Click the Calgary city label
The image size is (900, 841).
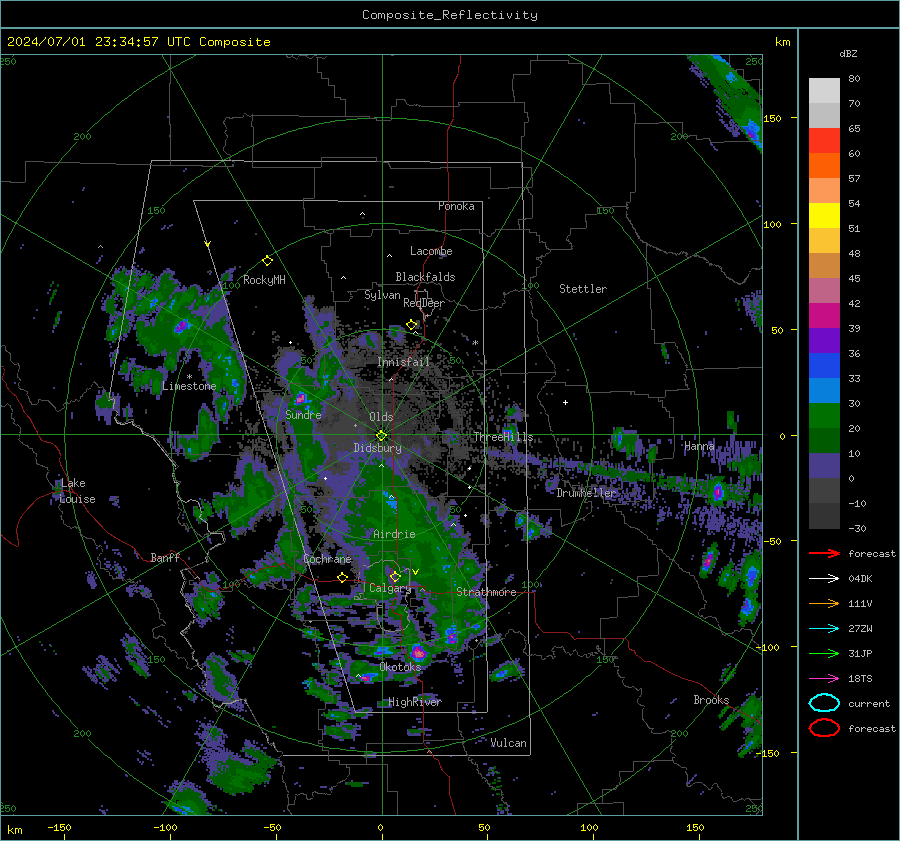390,588
